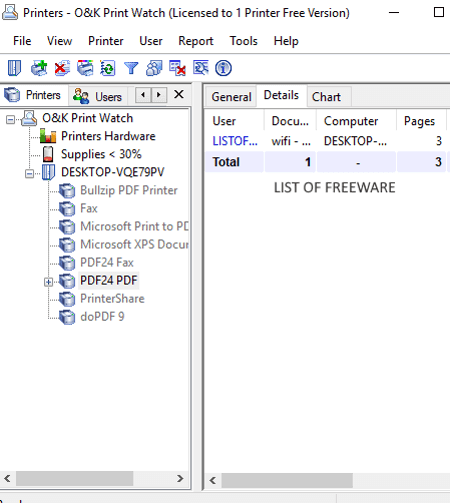Close the left panel with X

pyautogui.click(x=179, y=94)
